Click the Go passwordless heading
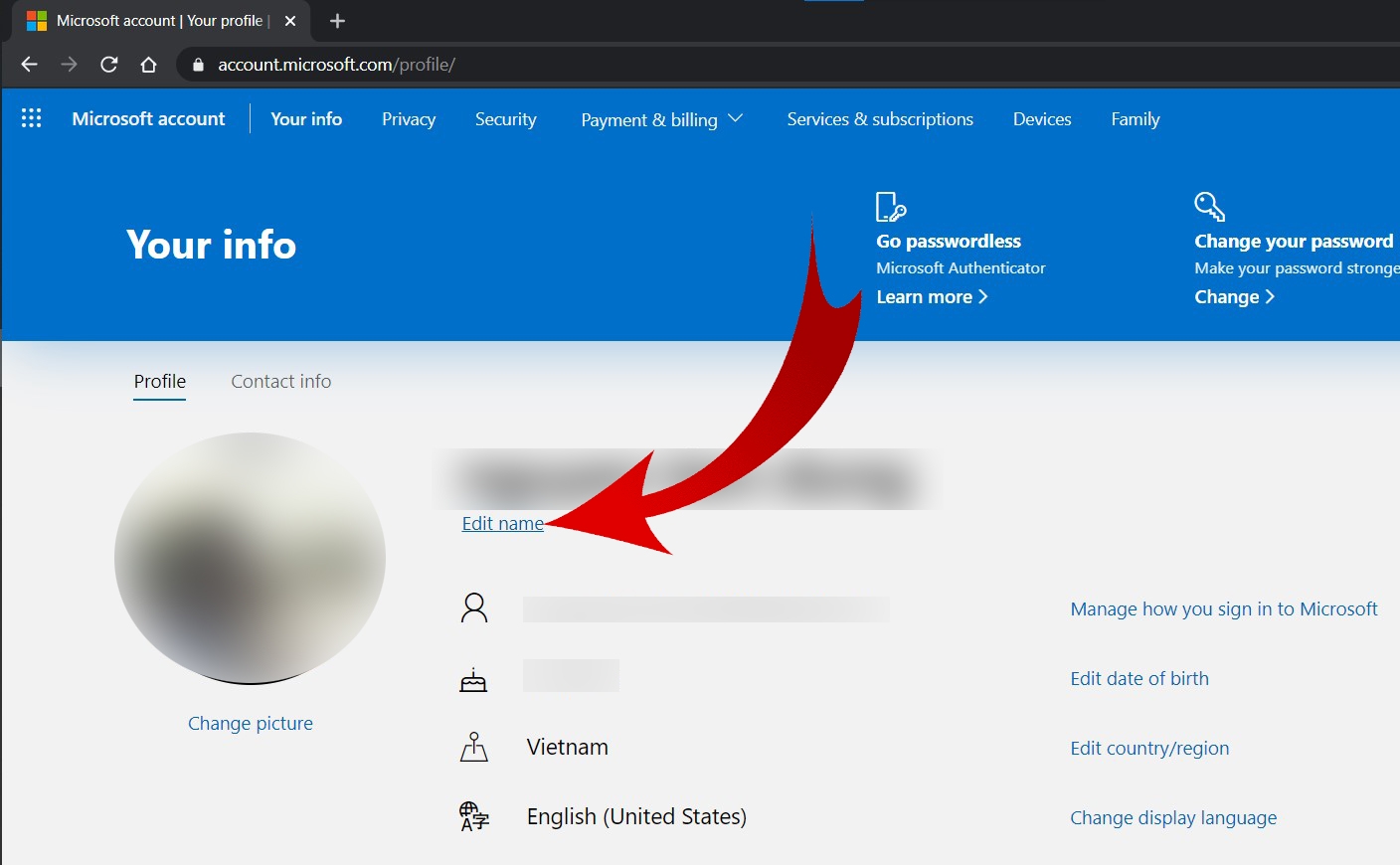 (949, 241)
